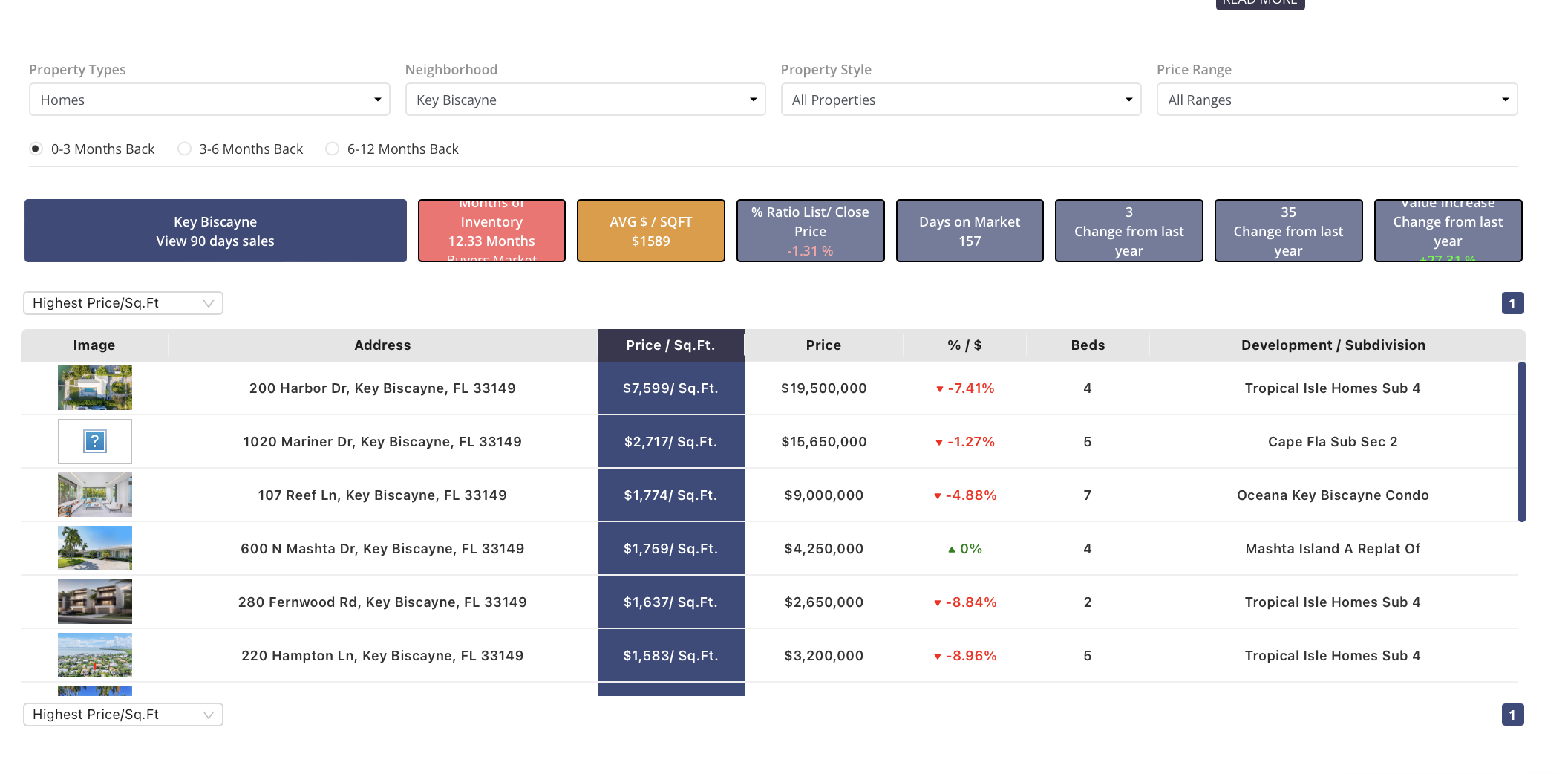The width and height of the screenshot is (1568, 774).
Task: Sort by the Beds column header
Action: (1088, 345)
